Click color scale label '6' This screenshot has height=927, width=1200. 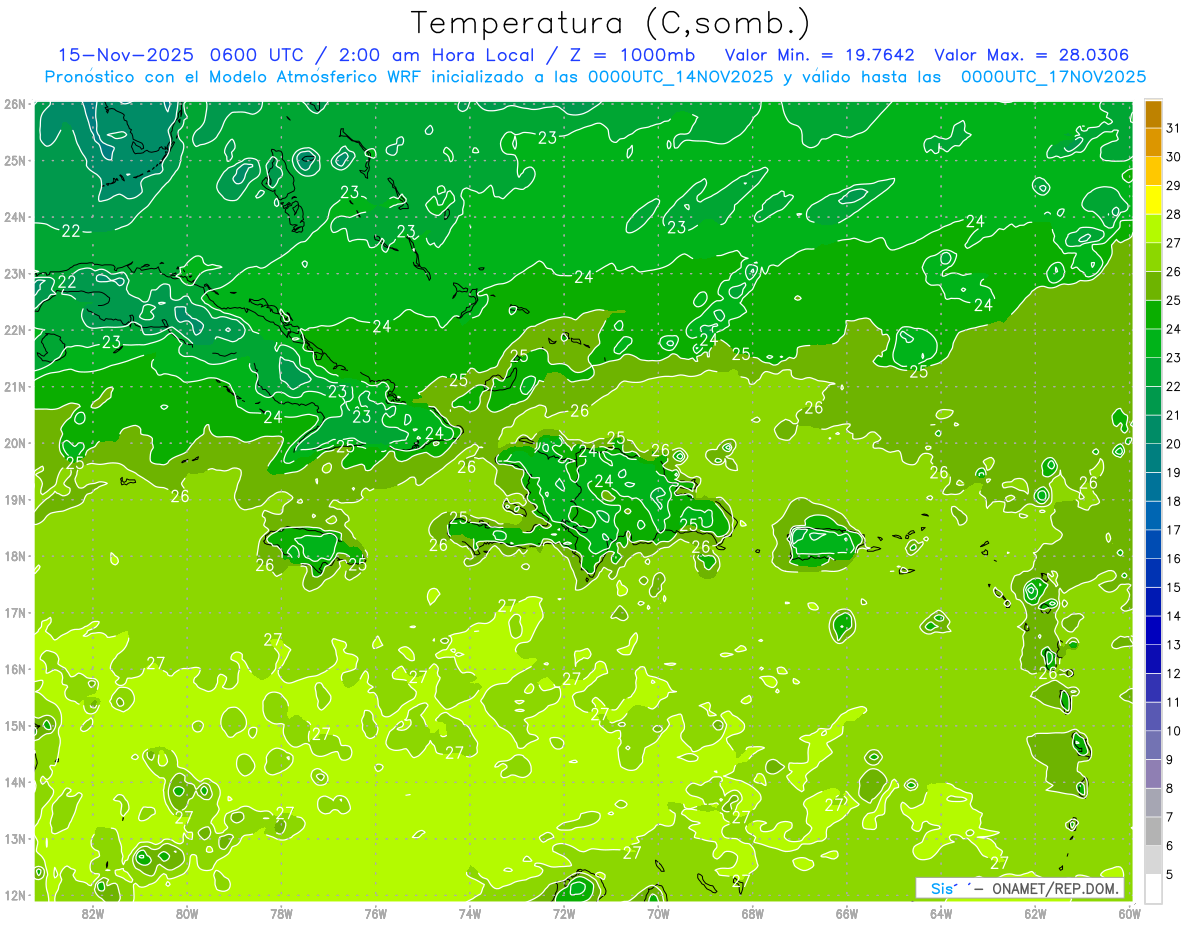[x=1170, y=845]
